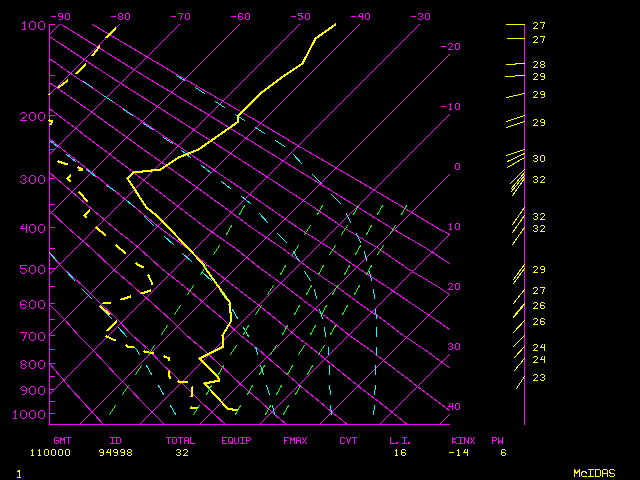Click the 0 degree isotherm label
The width and height of the screenshot is (640, 480).
(457, 167)
